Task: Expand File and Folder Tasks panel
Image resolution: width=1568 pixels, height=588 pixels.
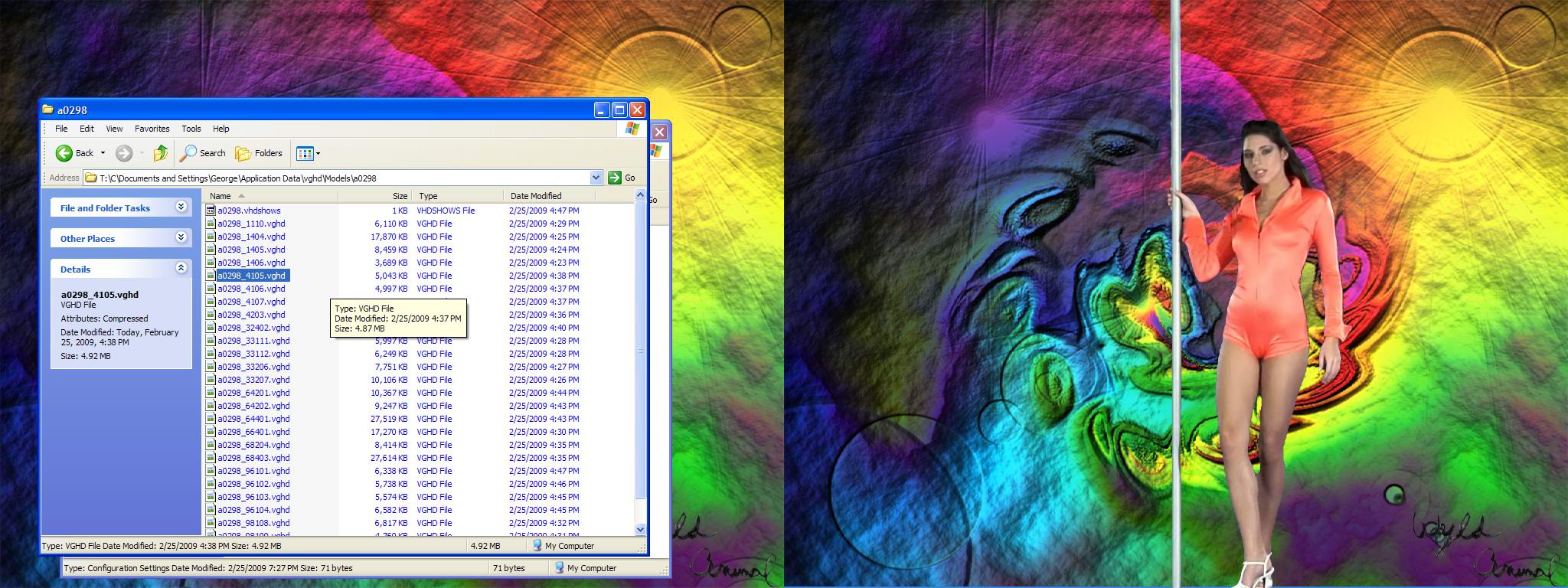Action: point(181,207)
